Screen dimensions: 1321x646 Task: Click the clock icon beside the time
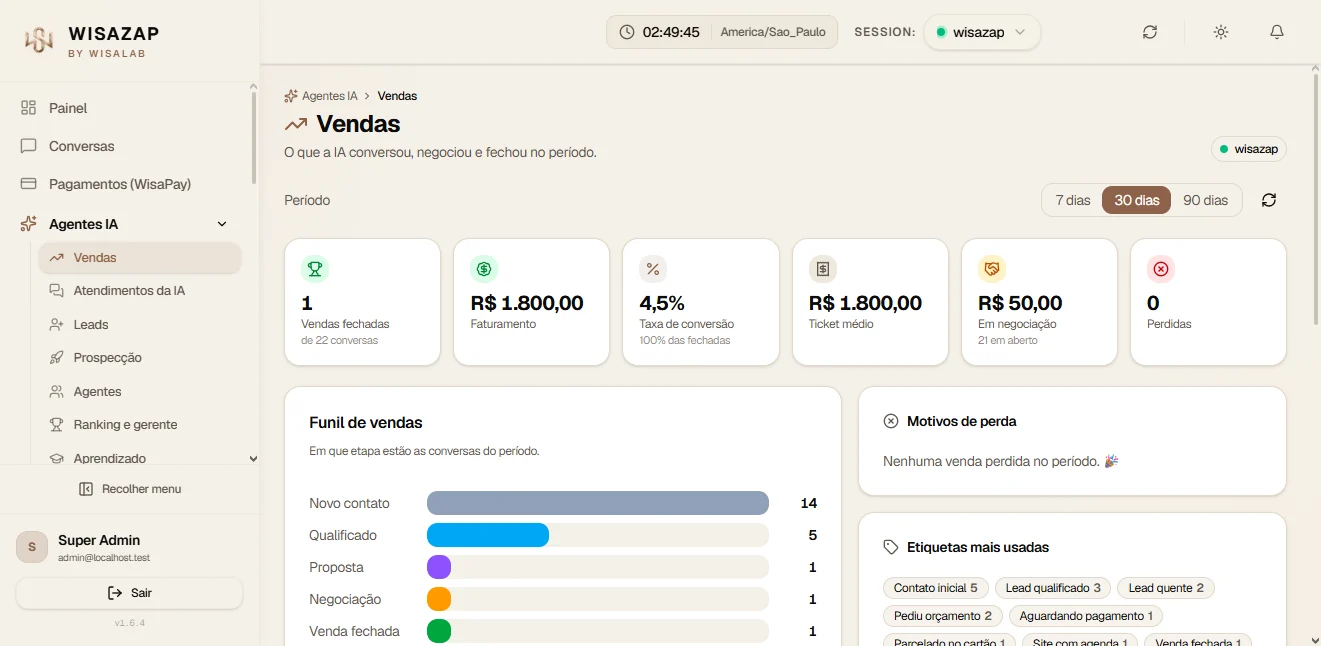(627, 32)
